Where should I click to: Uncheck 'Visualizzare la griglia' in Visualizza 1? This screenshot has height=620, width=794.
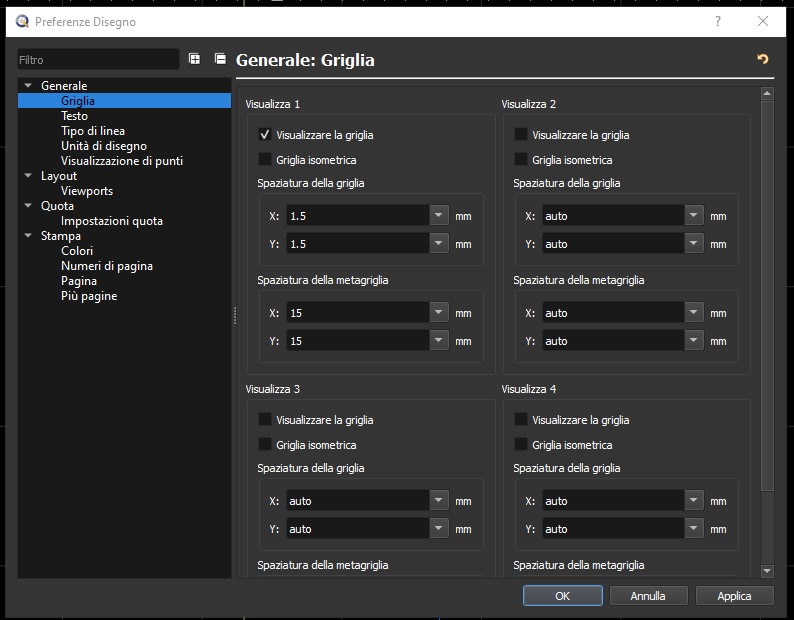[x=265, y=134]
